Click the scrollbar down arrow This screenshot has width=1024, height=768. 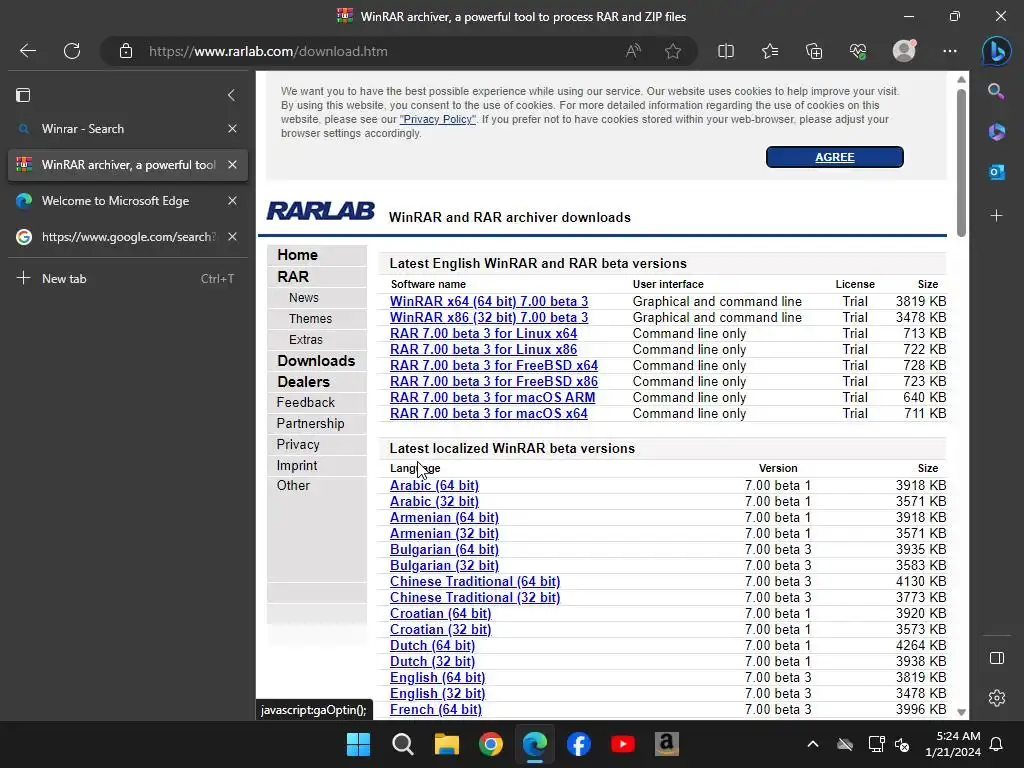[x=961, y=712]
